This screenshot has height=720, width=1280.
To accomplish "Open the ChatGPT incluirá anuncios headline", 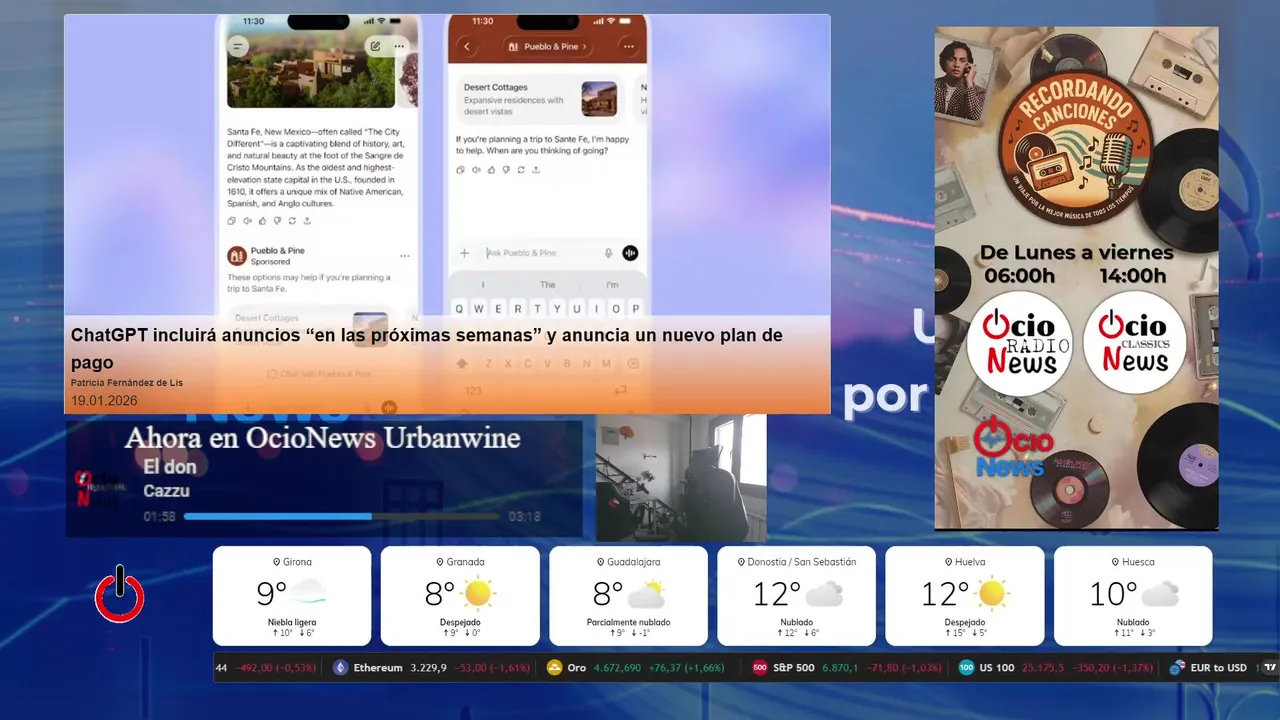I will coord(426,348).
